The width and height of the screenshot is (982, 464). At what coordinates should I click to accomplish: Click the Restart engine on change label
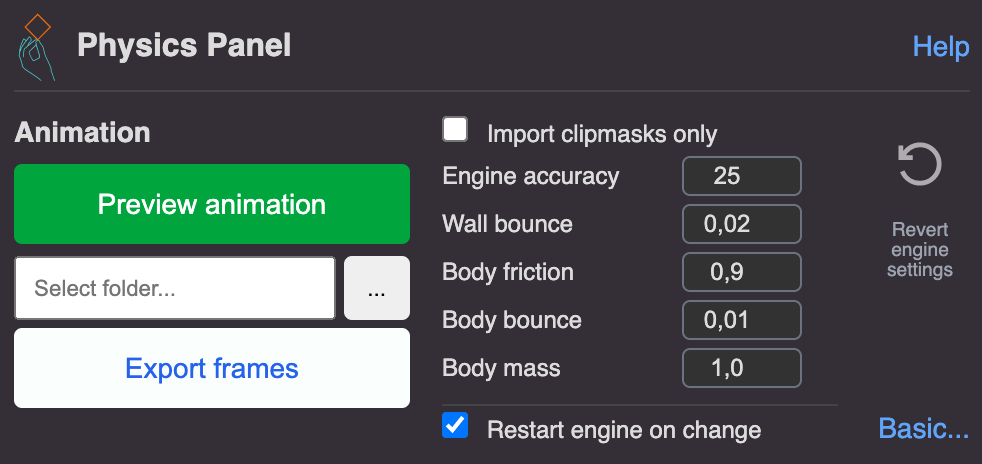[624, 430]
